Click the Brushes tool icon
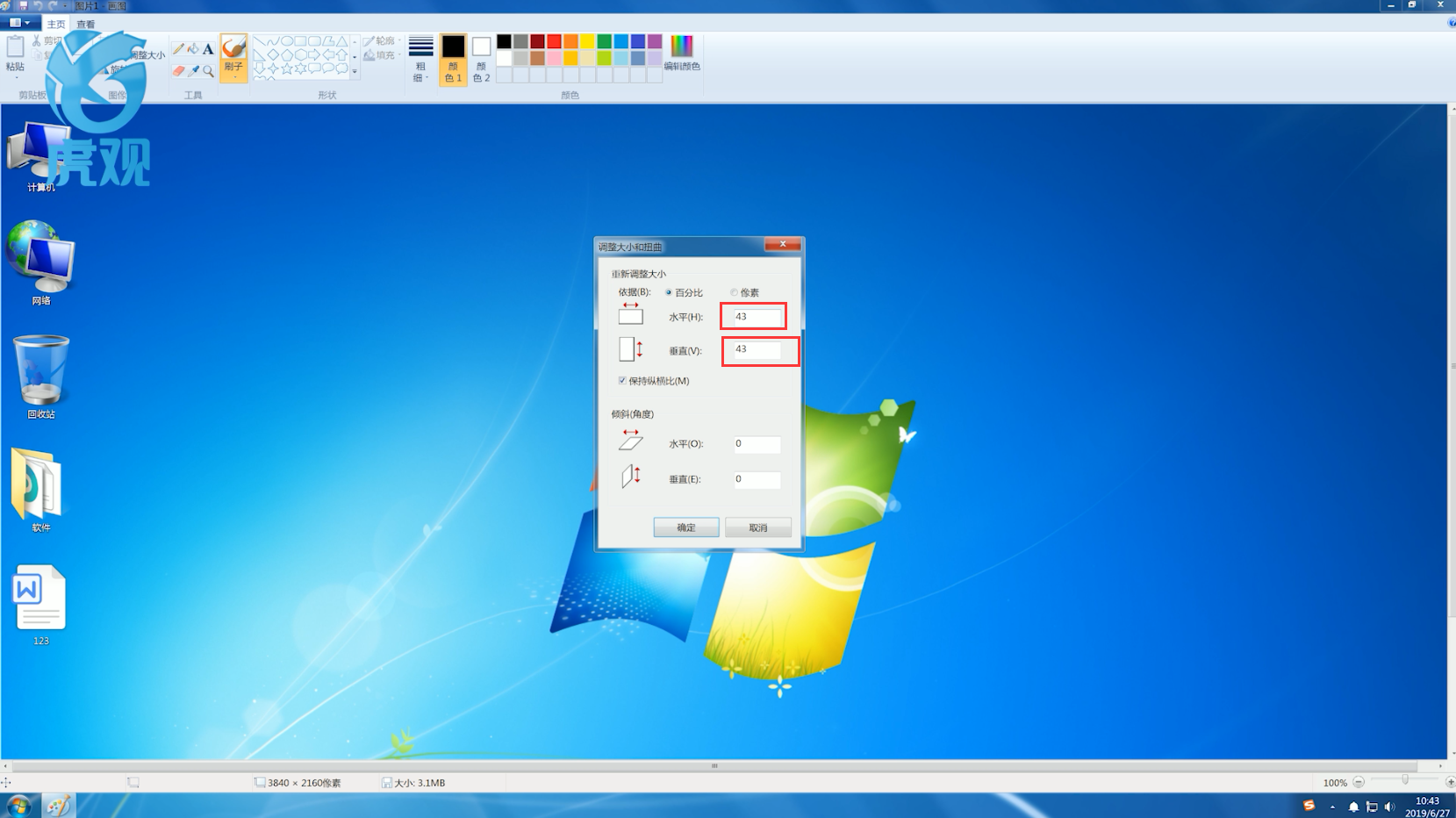 [x=233, y=47]
